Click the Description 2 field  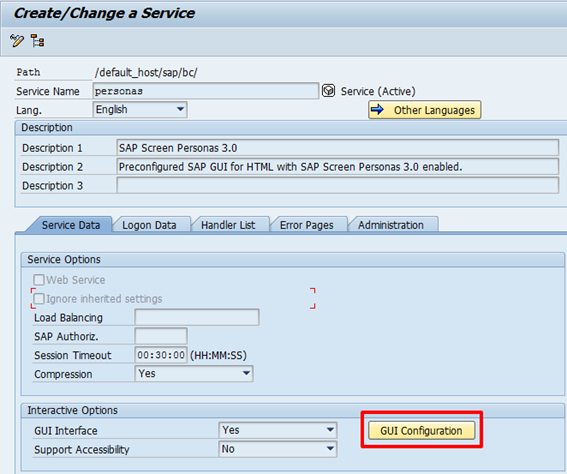tap(338, 167)
